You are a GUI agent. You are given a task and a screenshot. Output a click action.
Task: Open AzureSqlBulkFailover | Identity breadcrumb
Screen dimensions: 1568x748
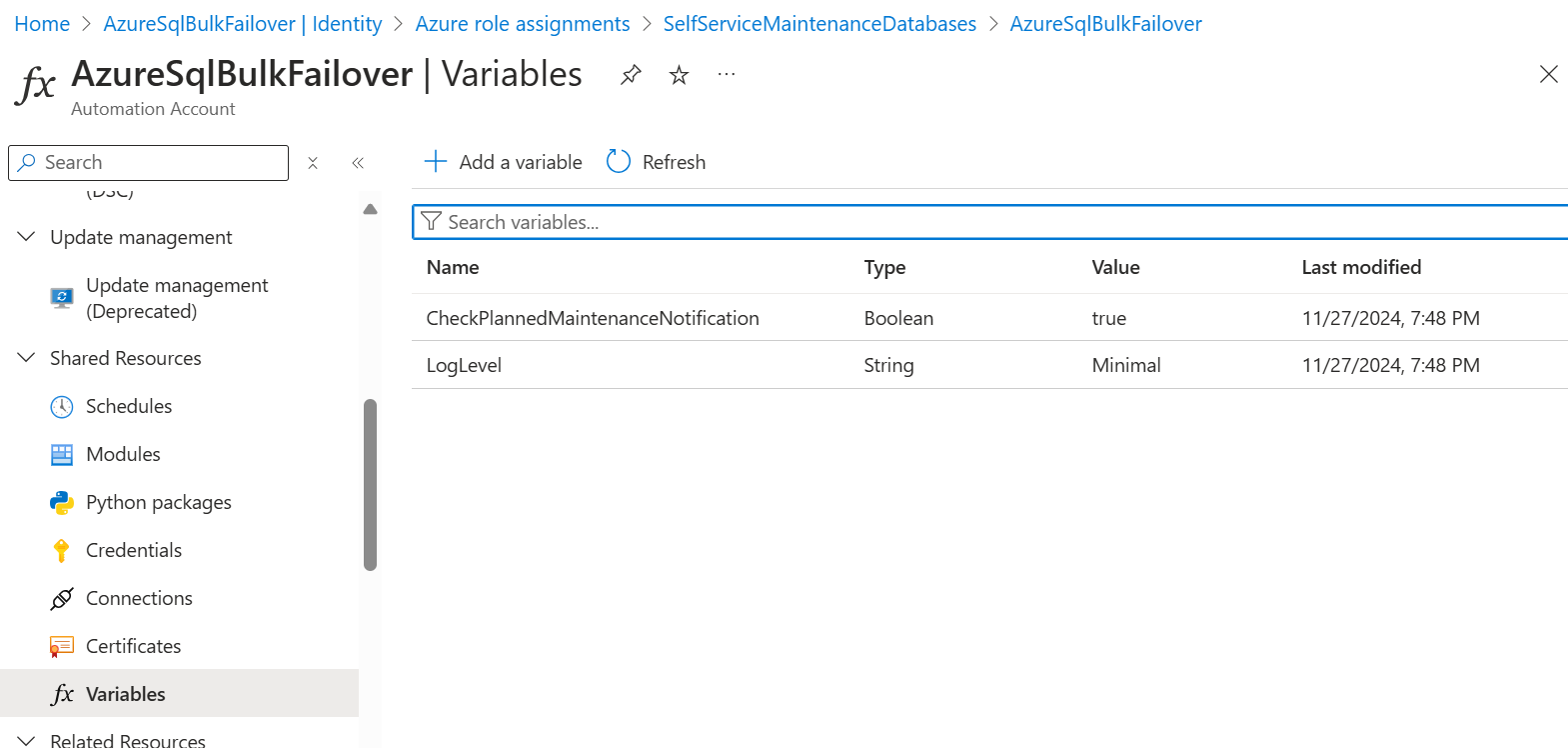(243, 24)
